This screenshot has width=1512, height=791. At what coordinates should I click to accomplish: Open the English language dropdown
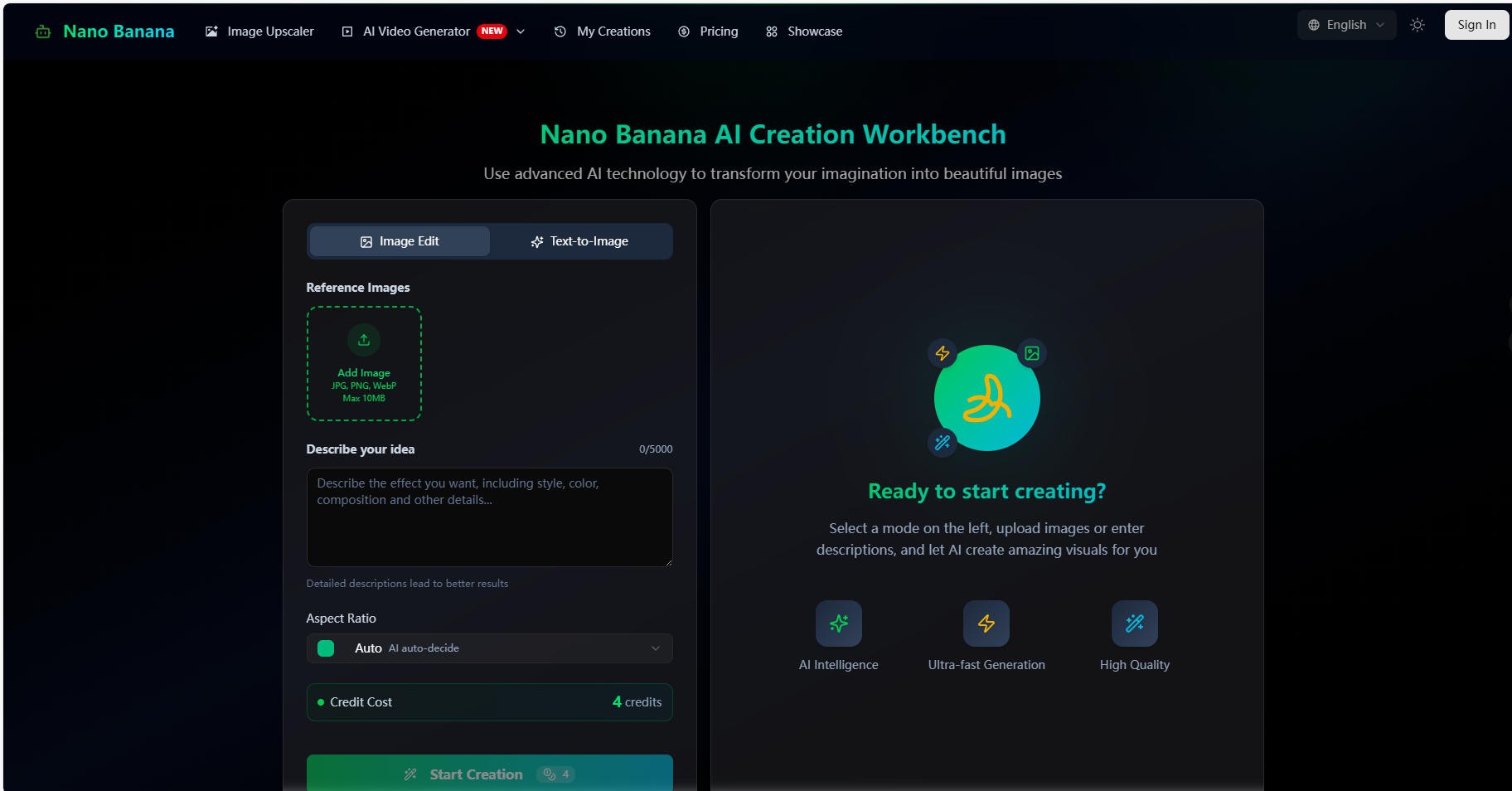[1346, 25]
